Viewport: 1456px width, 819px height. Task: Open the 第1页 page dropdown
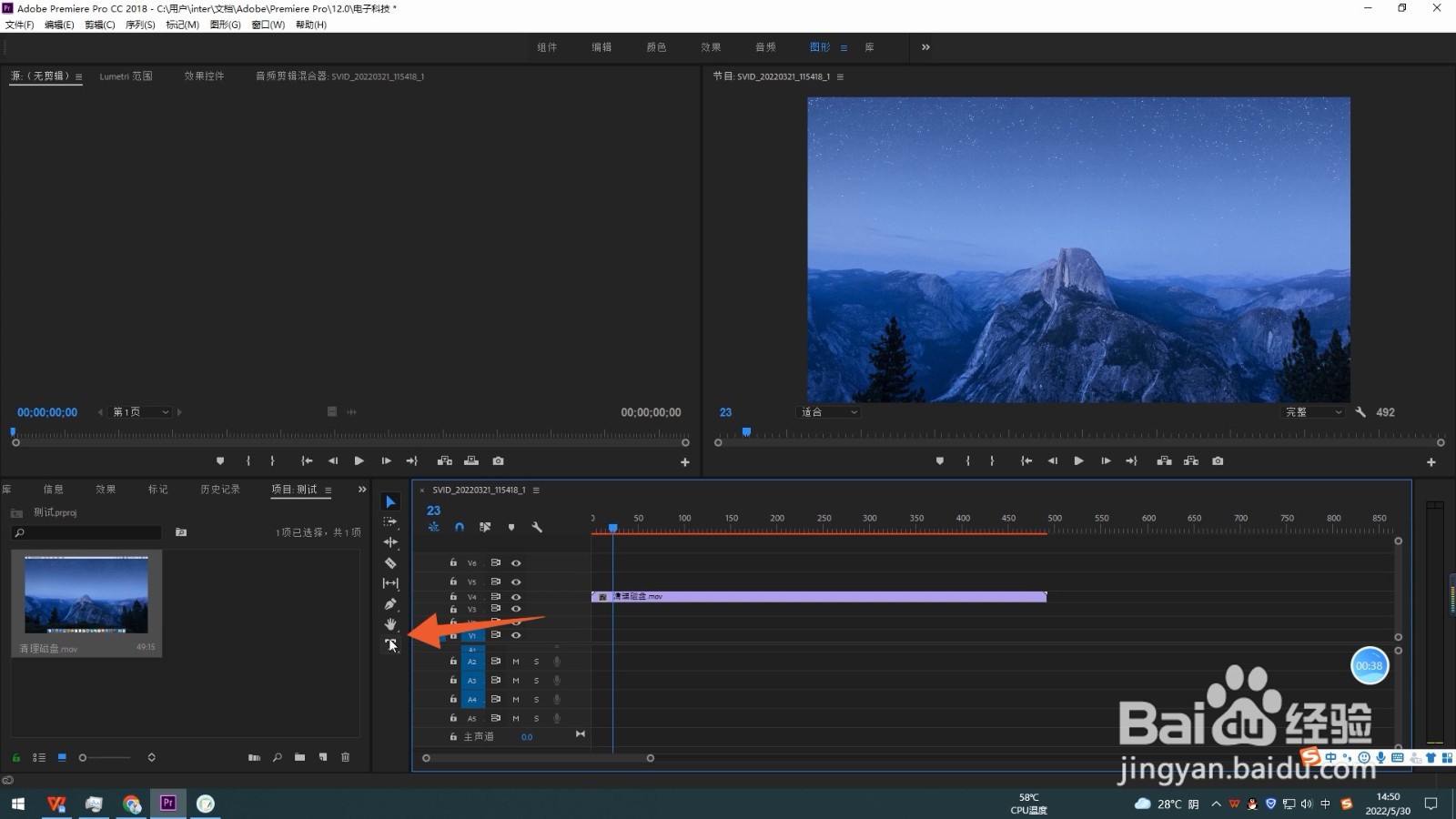(141, 412)
